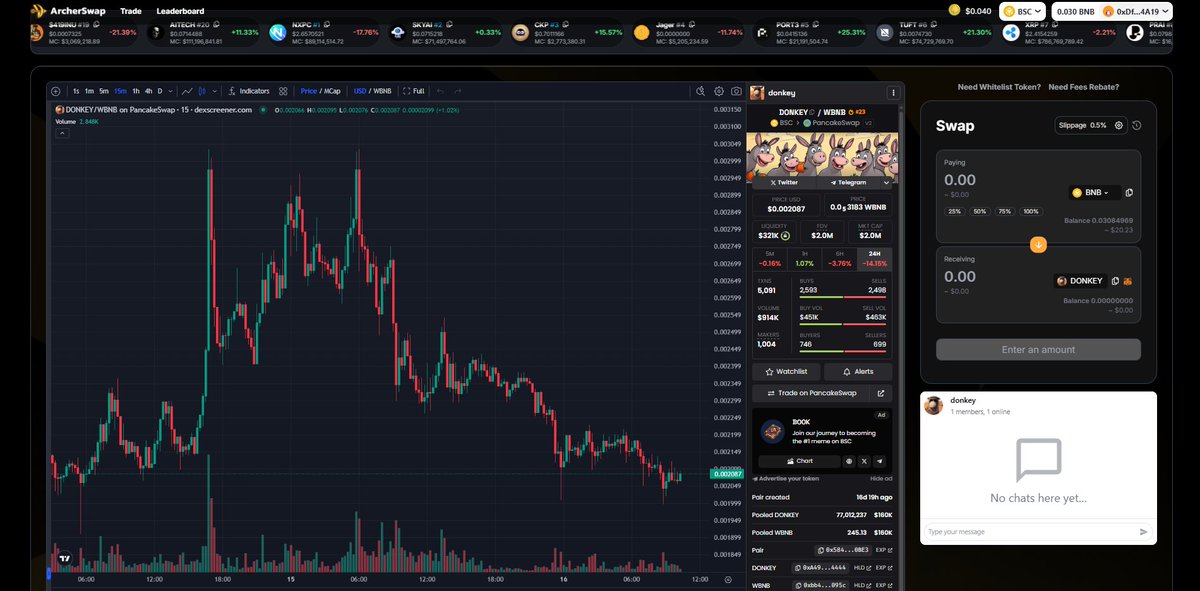Open chart settings gear icon
1200x591 pixels.
pyautogui.click(x=719, y=91)
